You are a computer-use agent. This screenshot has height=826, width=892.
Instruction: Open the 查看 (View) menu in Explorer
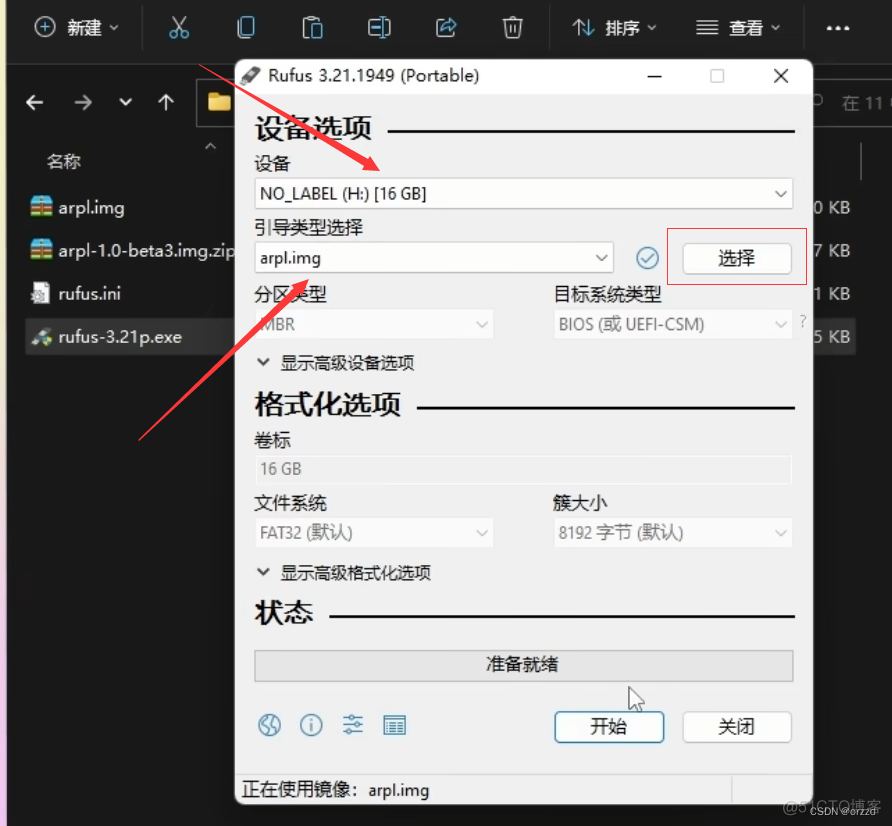[x=738, y=27]
